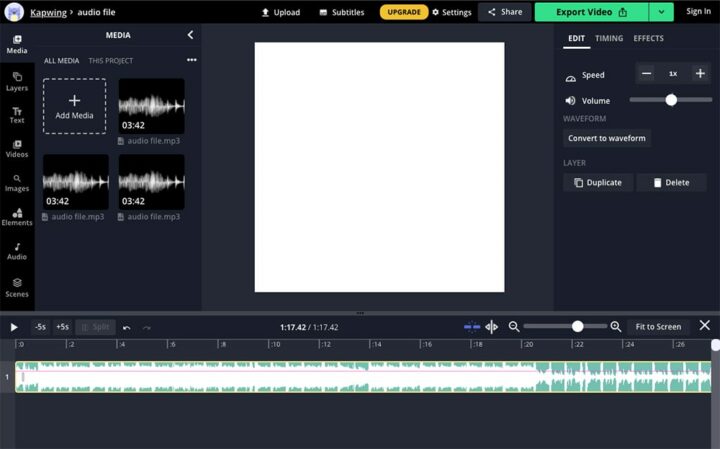Open the Scenes panel
720x449 pixels.
(17, 287)
